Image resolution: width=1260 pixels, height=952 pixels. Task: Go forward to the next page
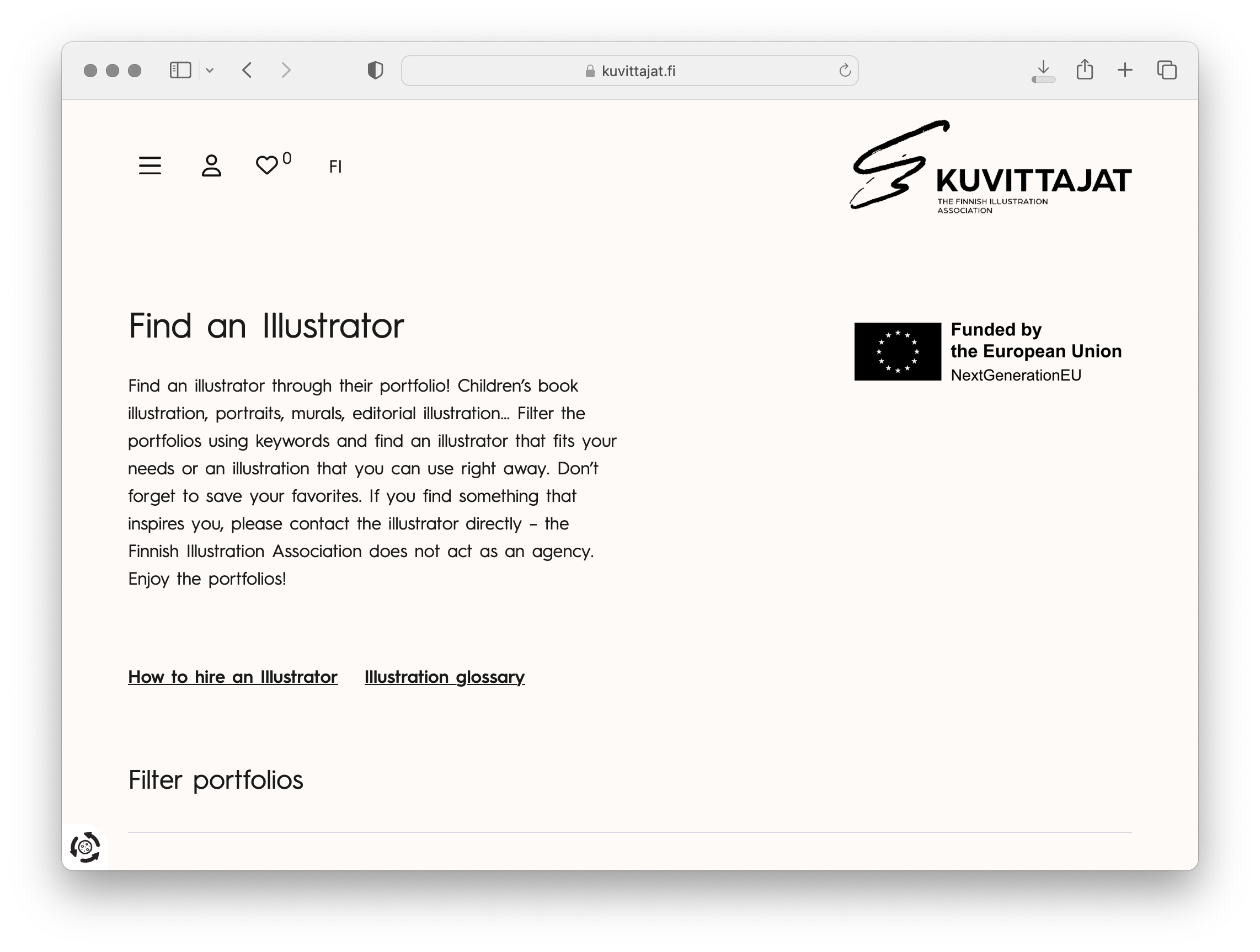pyautogui.click(x=286, y=70)
